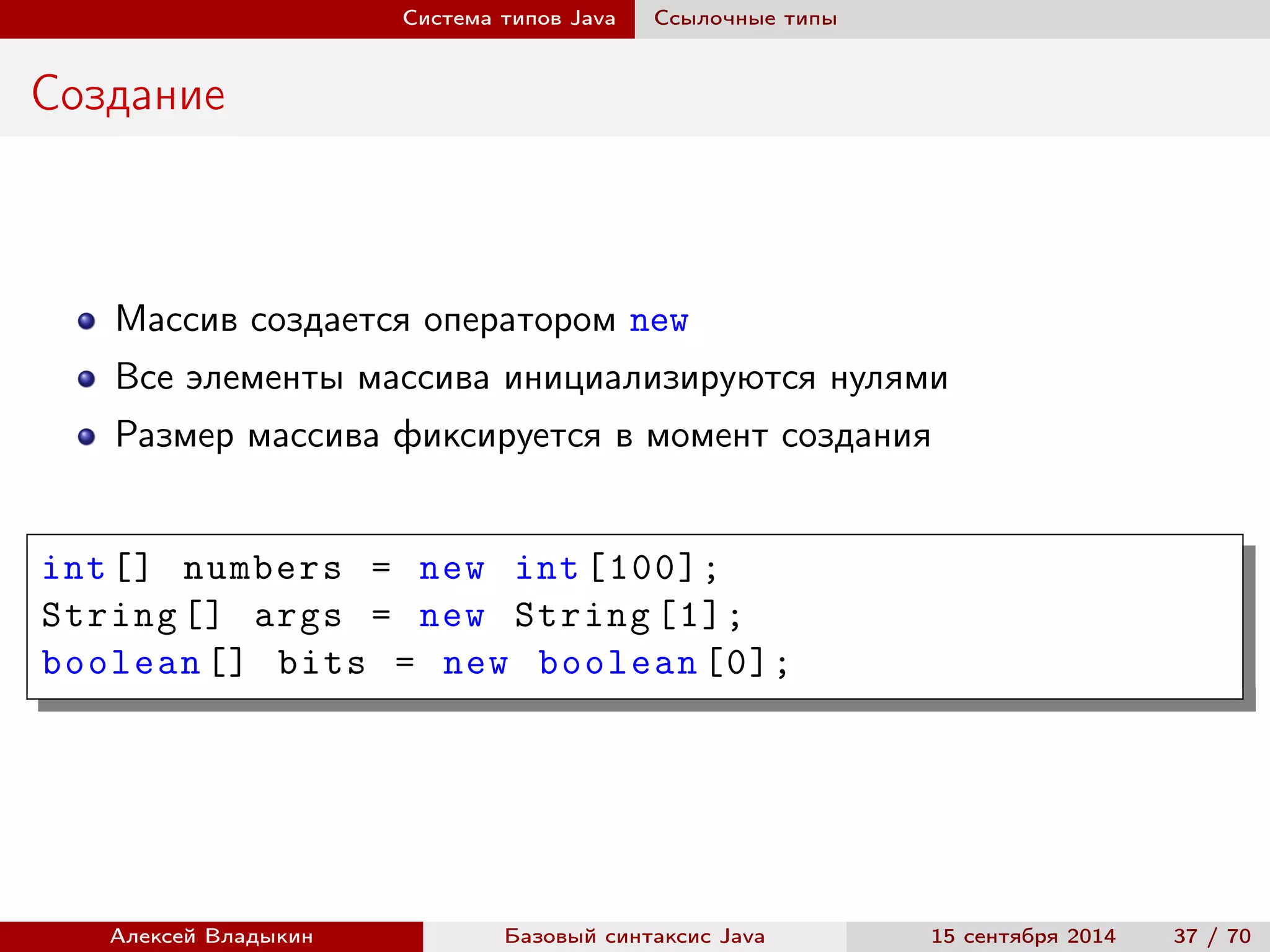Open the 'Ссылочные типы' subsection link
The height and width of the screenshot is (952, 1270).
point(745,18)
